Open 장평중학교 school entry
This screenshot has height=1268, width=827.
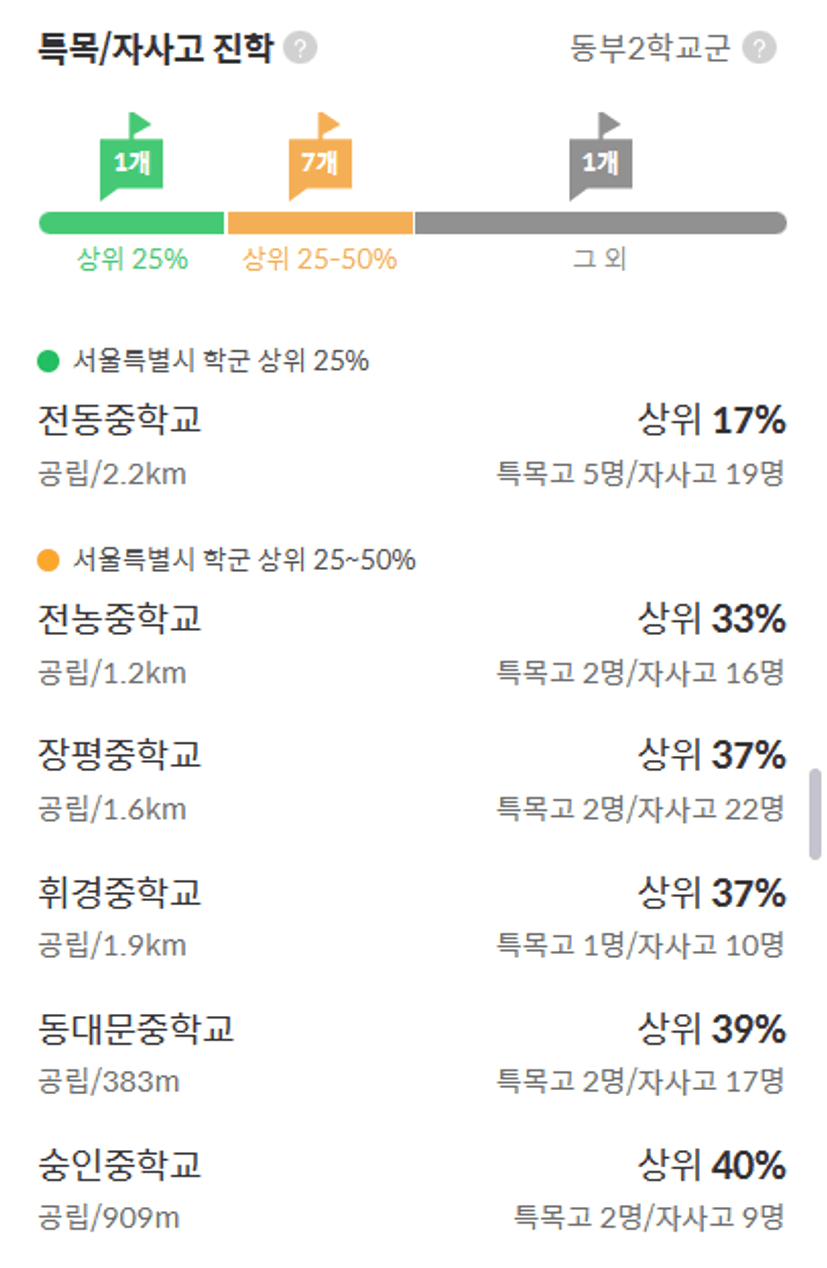(x=411, y=780)
